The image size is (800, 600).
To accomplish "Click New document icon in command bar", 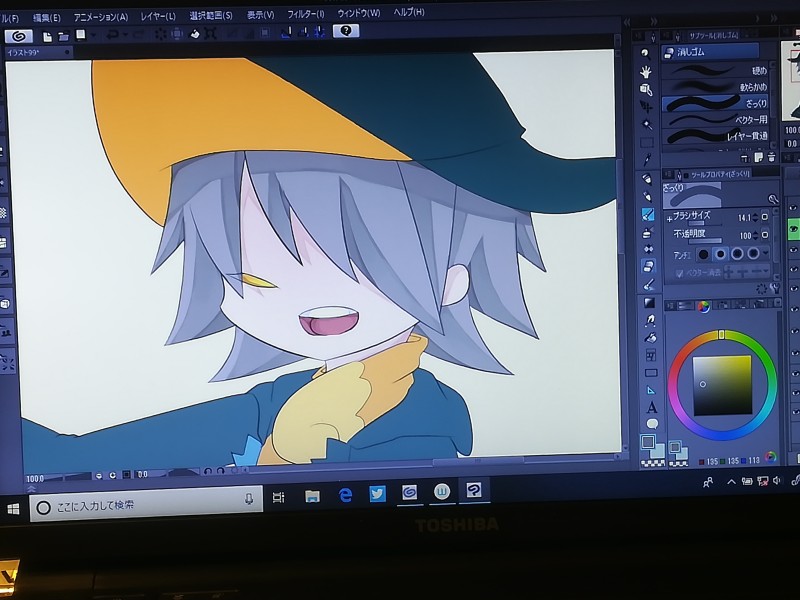I will (47, 37).
